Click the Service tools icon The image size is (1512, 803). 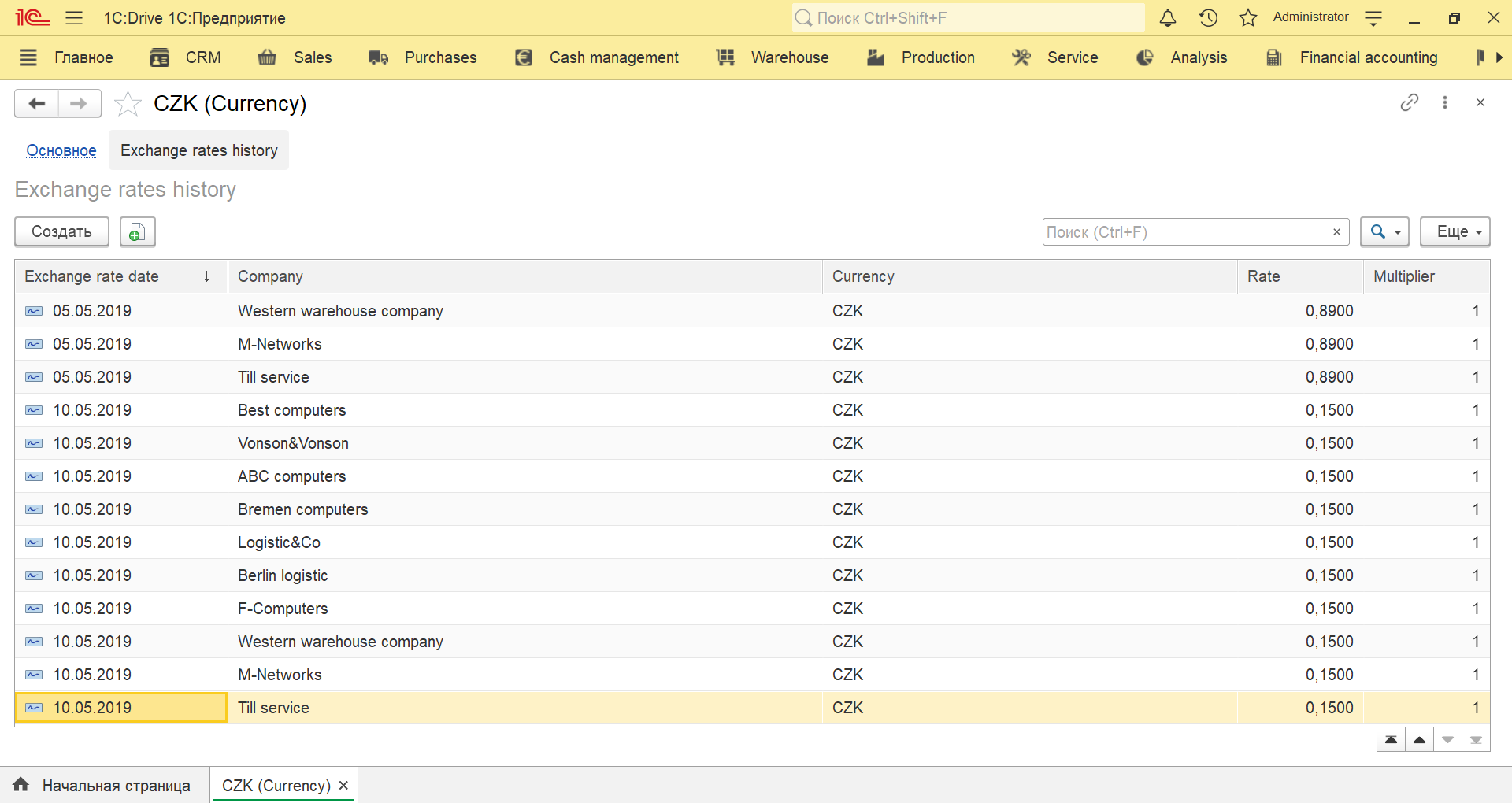tap(1021, 57)
